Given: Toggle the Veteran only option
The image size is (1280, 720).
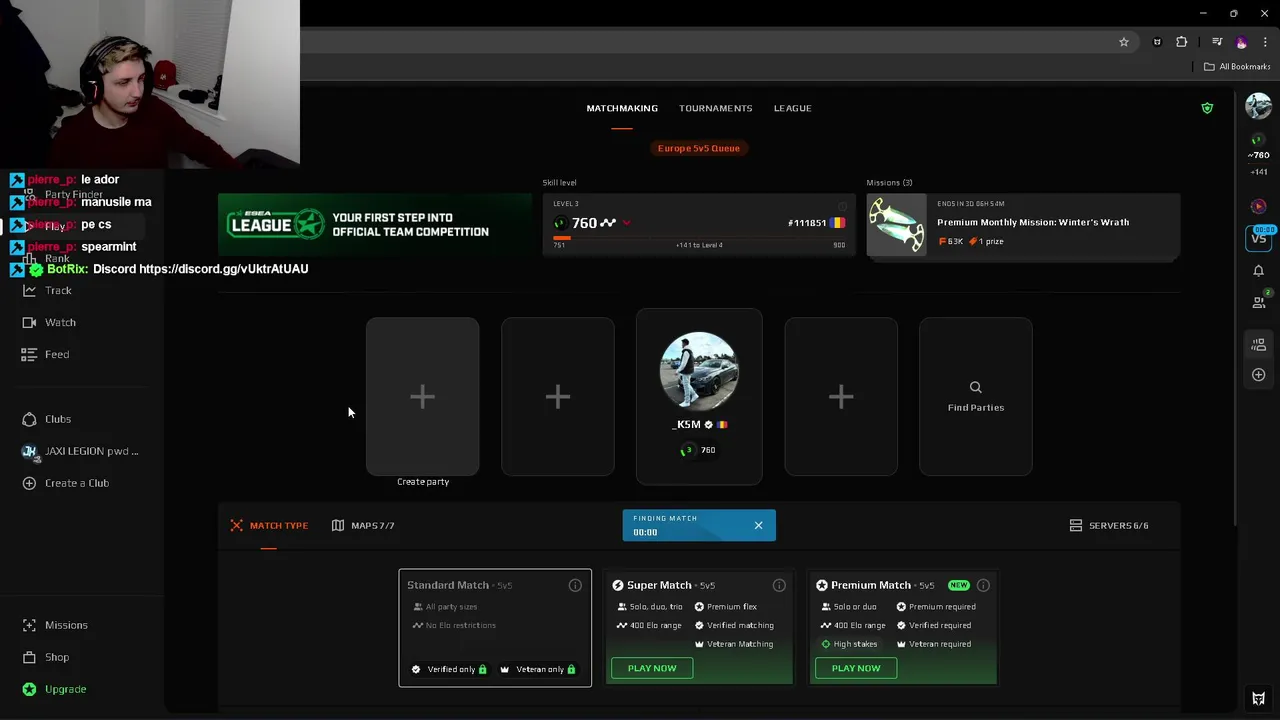Looking at the screenshot, I should coord(538,669).
